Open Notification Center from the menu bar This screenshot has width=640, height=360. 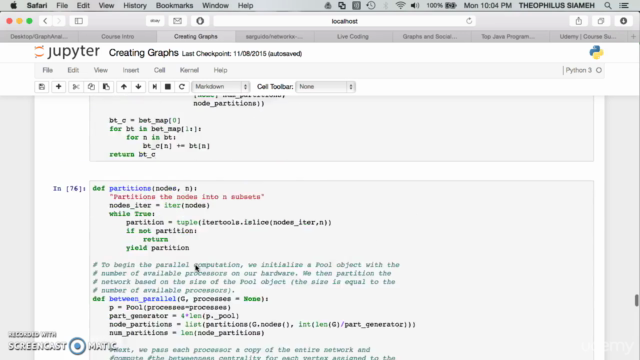624,5
